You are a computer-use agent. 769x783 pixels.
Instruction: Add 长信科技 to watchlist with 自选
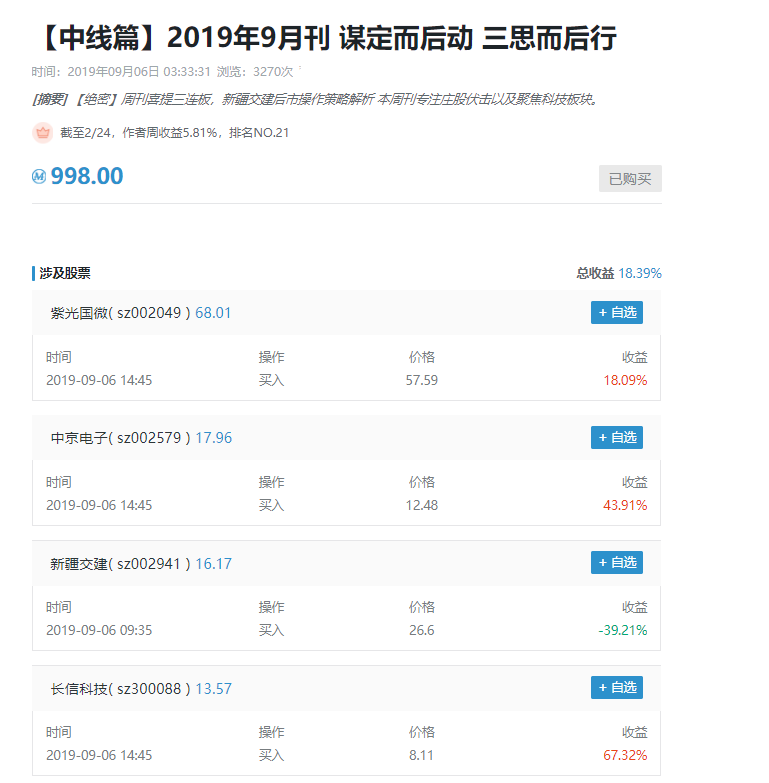click(617, 688)
